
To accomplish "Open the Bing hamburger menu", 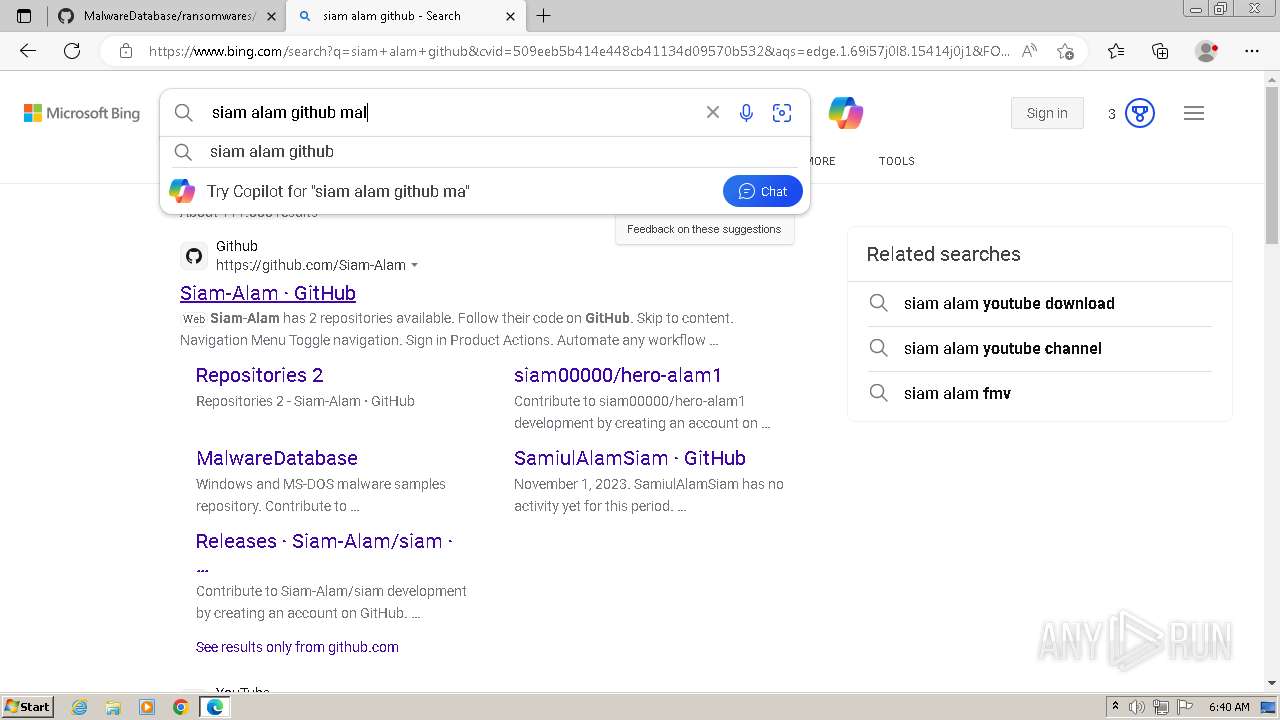I will coord(1194,113).
